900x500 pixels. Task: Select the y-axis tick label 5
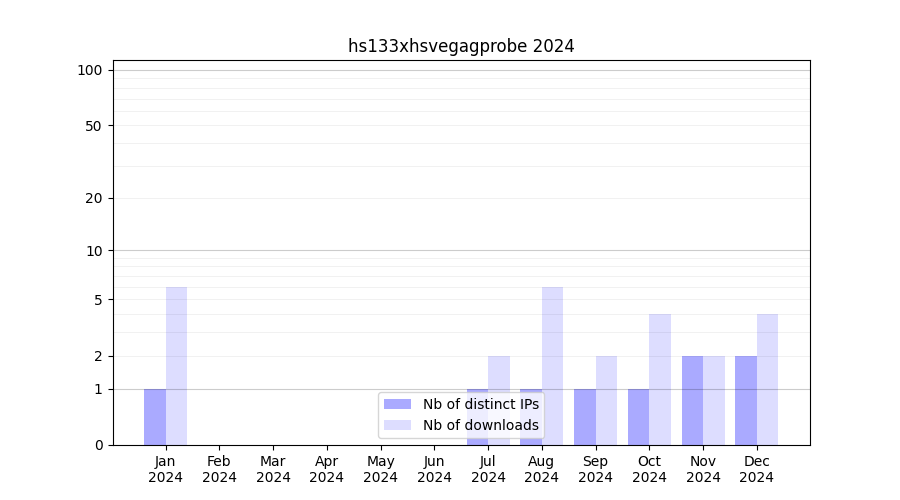coord(98,300)
